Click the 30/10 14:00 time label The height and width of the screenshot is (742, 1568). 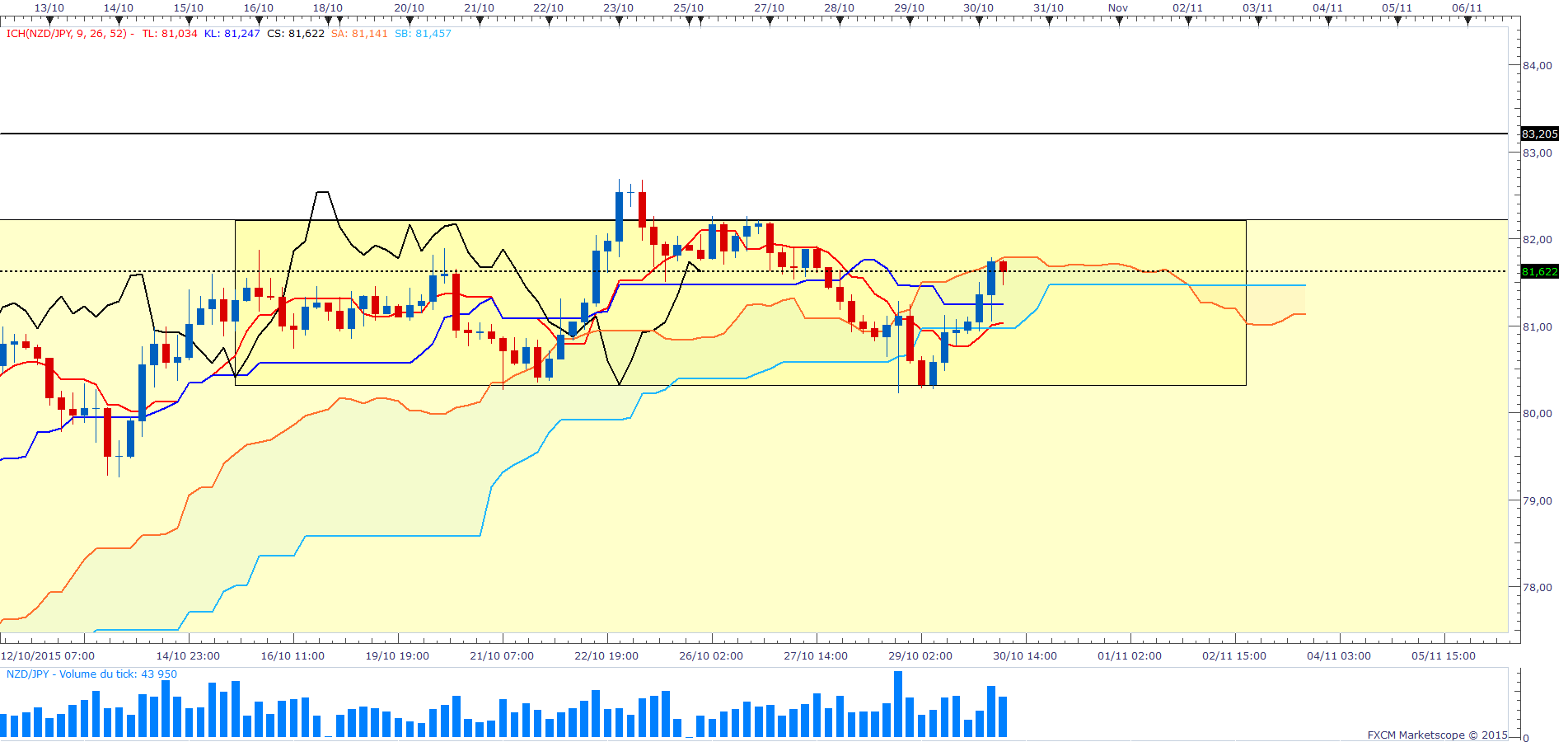(x=1025, y=656)
